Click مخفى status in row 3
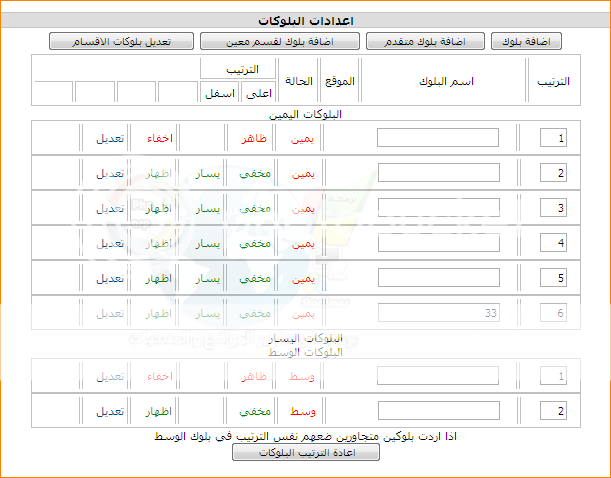This screenshot has width=611, height=478. point(255,209)
